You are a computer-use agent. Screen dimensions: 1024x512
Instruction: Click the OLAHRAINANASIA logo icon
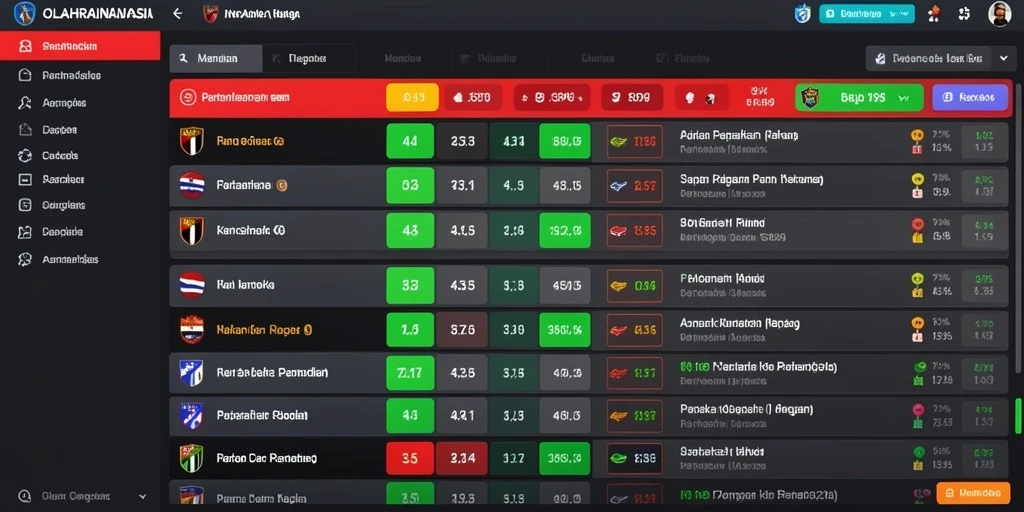(24, 13)
